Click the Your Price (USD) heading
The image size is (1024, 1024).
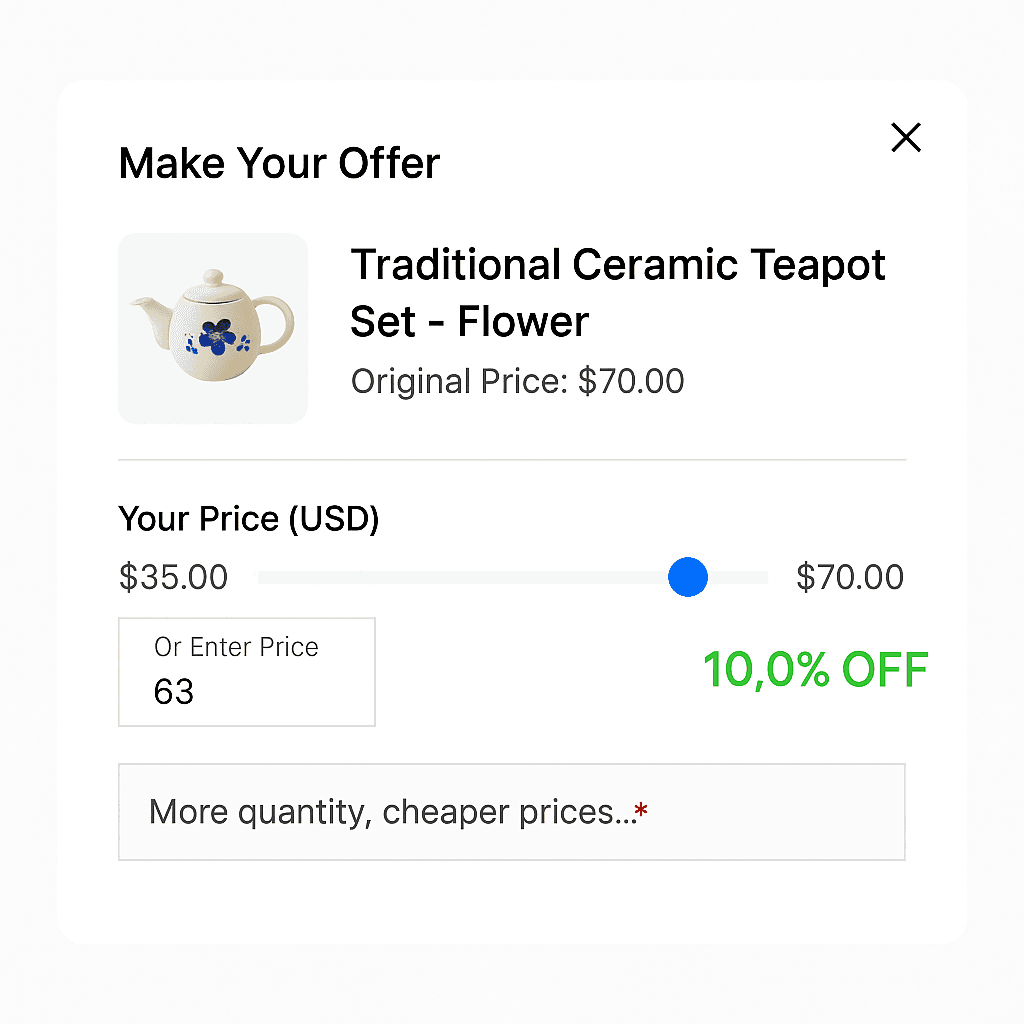click(248, 519)
